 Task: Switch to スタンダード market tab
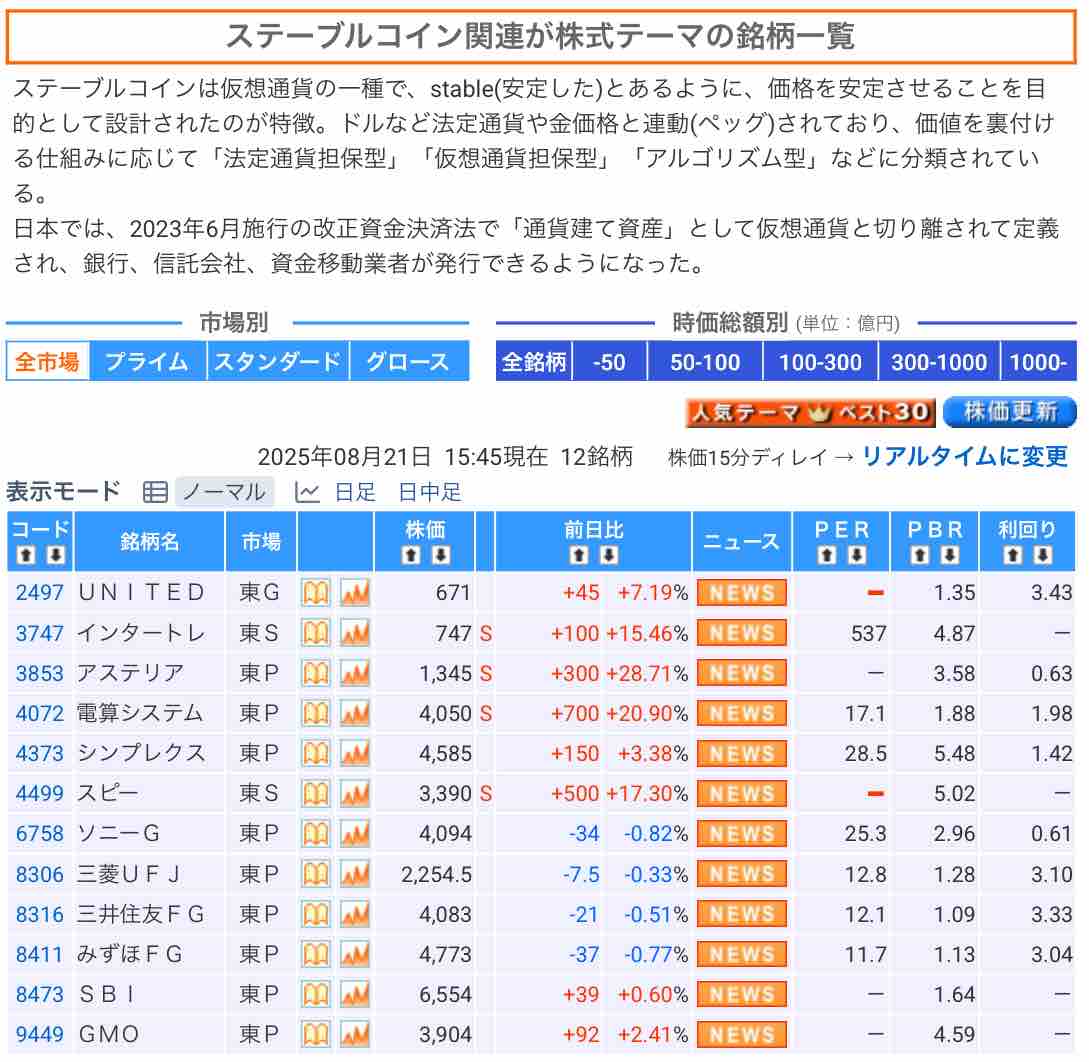tap(278, 362)
